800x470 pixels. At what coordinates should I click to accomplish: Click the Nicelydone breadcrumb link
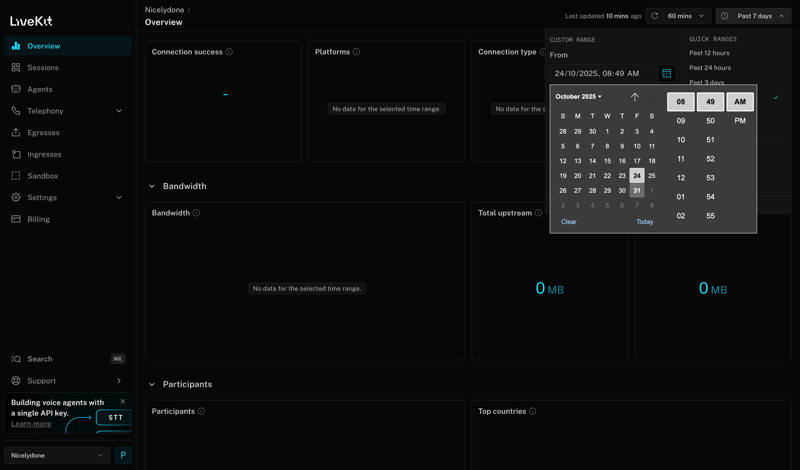point(164,10)
